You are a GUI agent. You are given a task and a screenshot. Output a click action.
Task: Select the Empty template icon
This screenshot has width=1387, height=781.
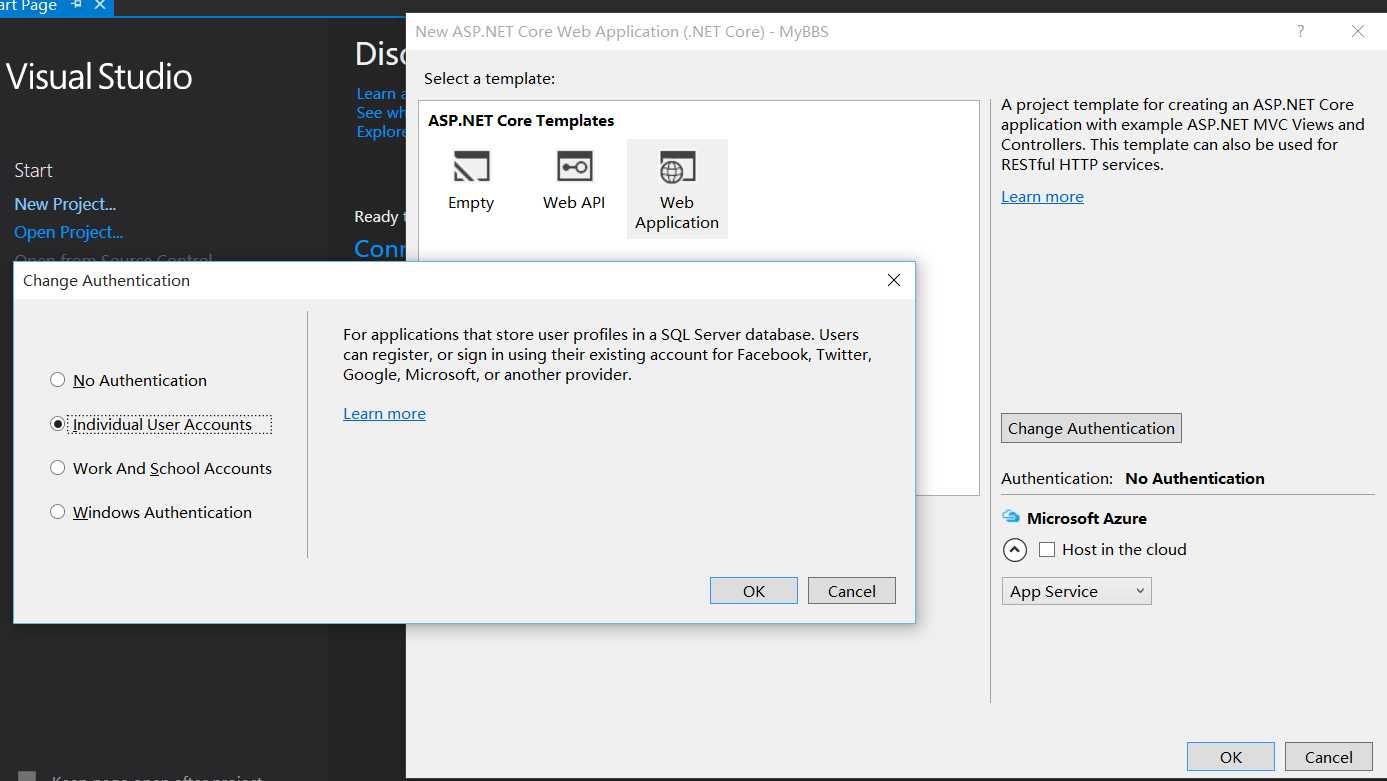pos(471,166)
